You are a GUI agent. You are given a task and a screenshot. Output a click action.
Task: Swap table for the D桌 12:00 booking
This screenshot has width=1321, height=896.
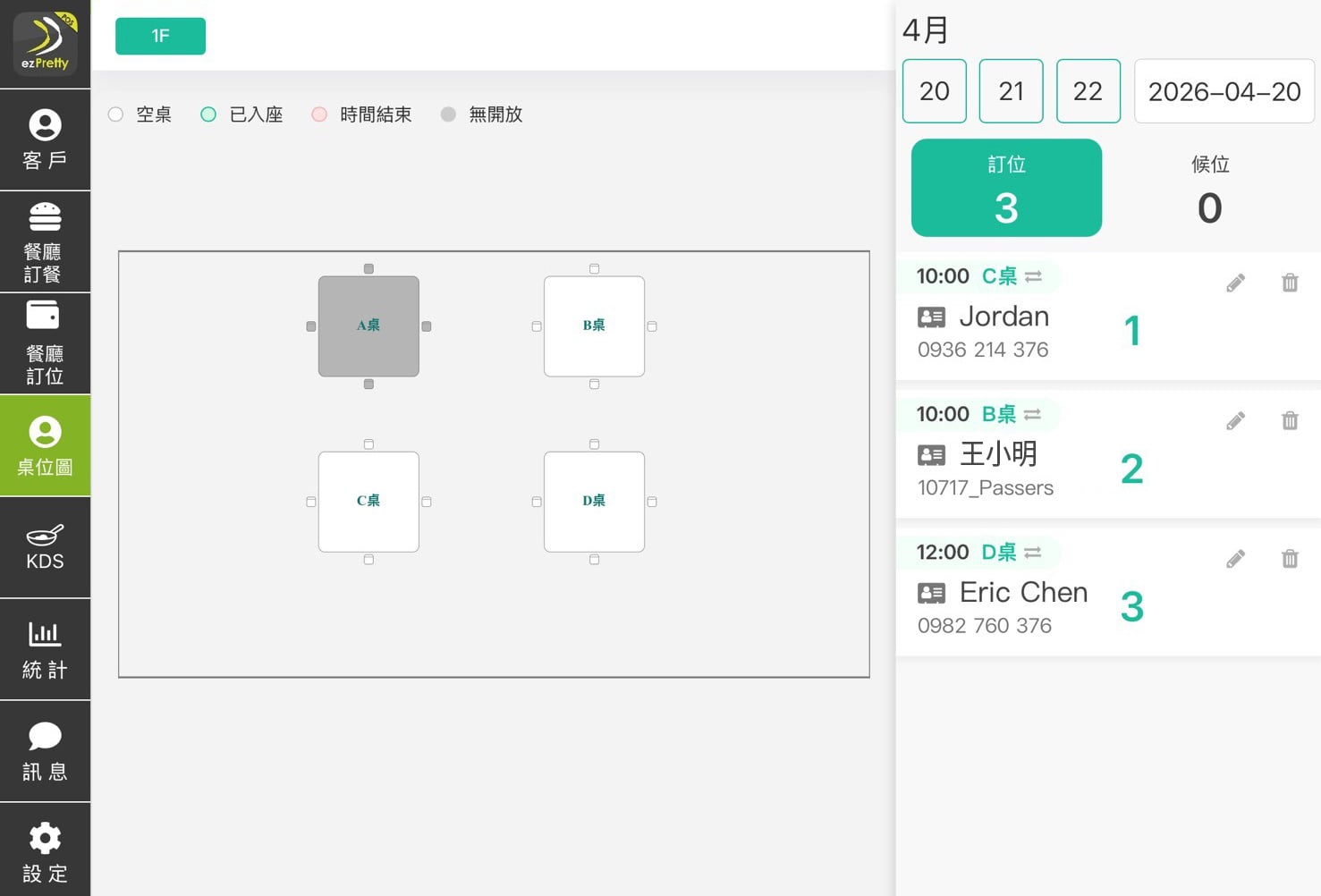click(1032, 553)
